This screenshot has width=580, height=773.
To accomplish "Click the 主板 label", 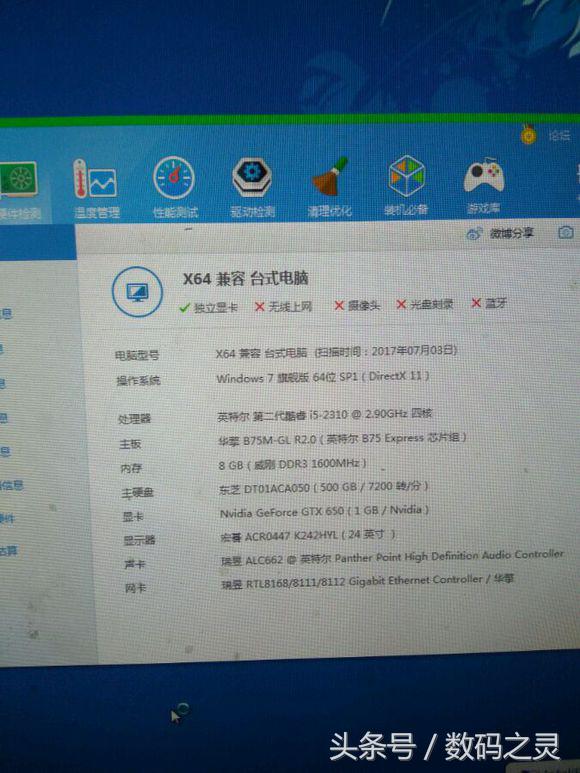I will (x=131, y=444).
